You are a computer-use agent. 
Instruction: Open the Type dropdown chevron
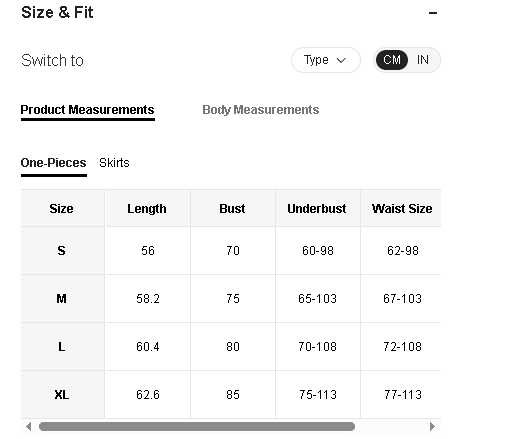(x=341, y=60)
